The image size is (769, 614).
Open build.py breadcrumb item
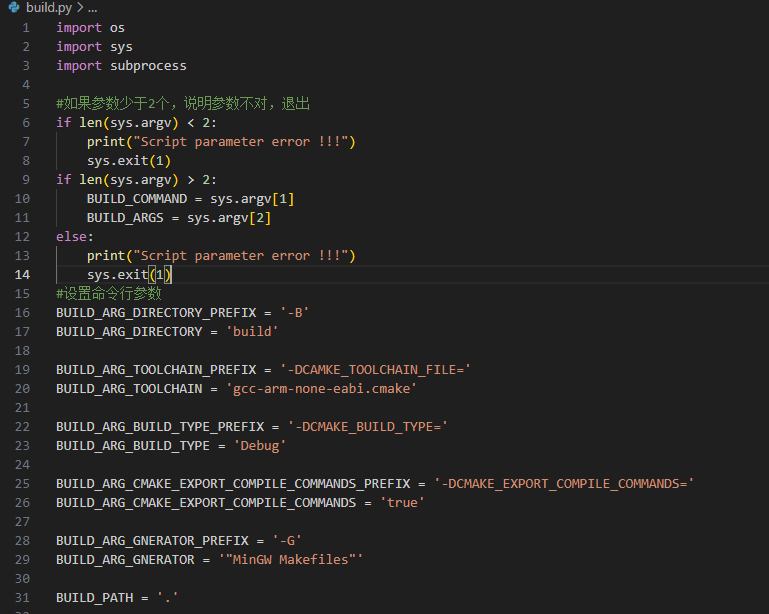tap(49, 7)
